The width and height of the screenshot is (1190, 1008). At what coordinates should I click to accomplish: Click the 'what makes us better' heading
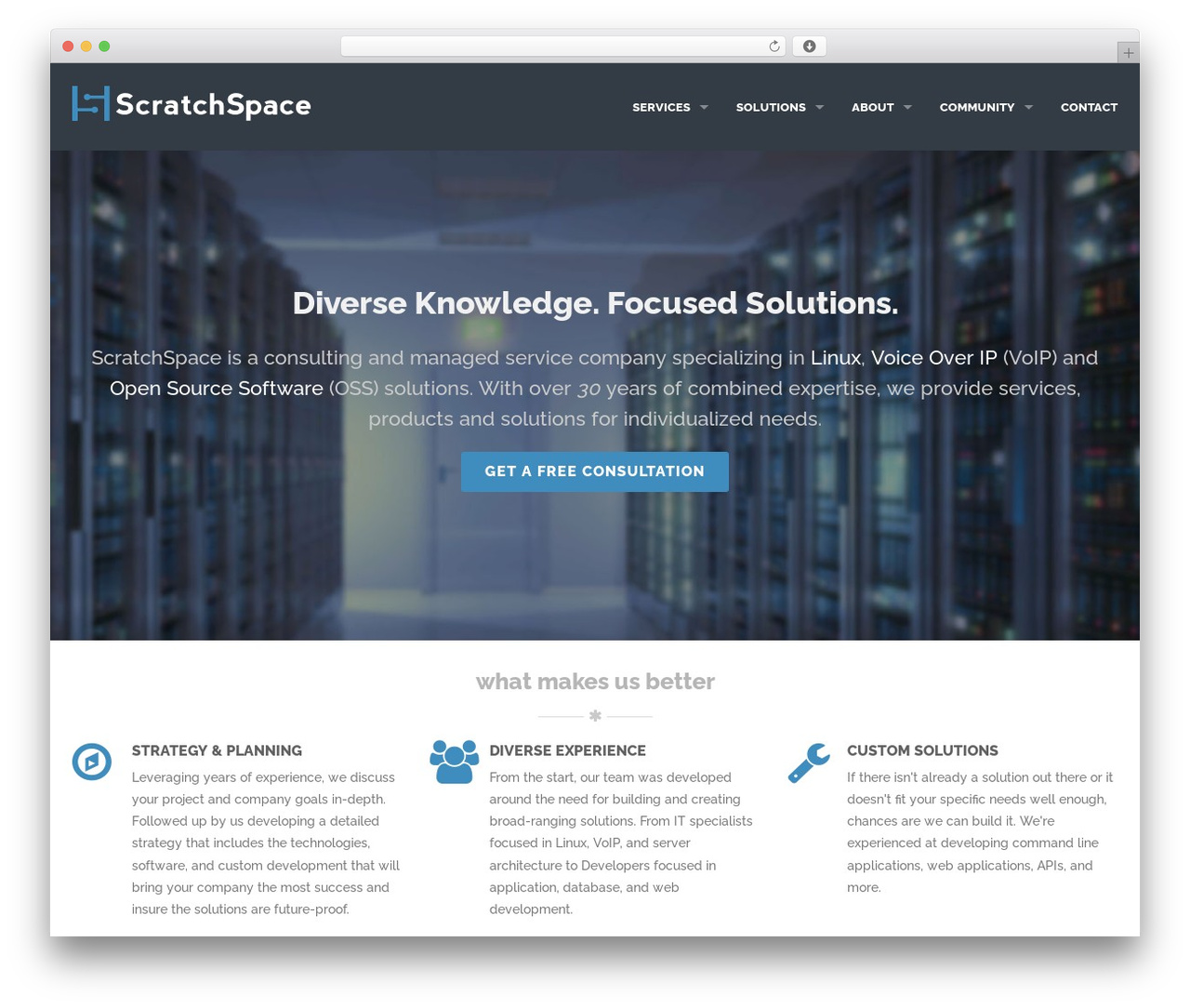pyautogui.click(x=595, y=682)
